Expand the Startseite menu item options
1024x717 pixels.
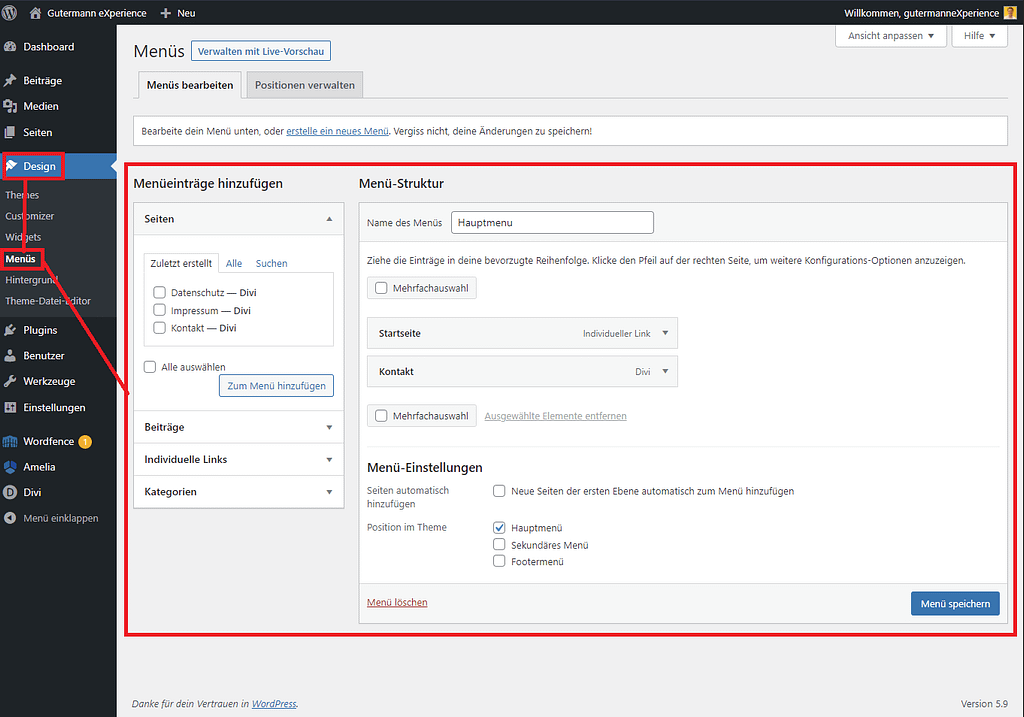click(x=665, y=333)
